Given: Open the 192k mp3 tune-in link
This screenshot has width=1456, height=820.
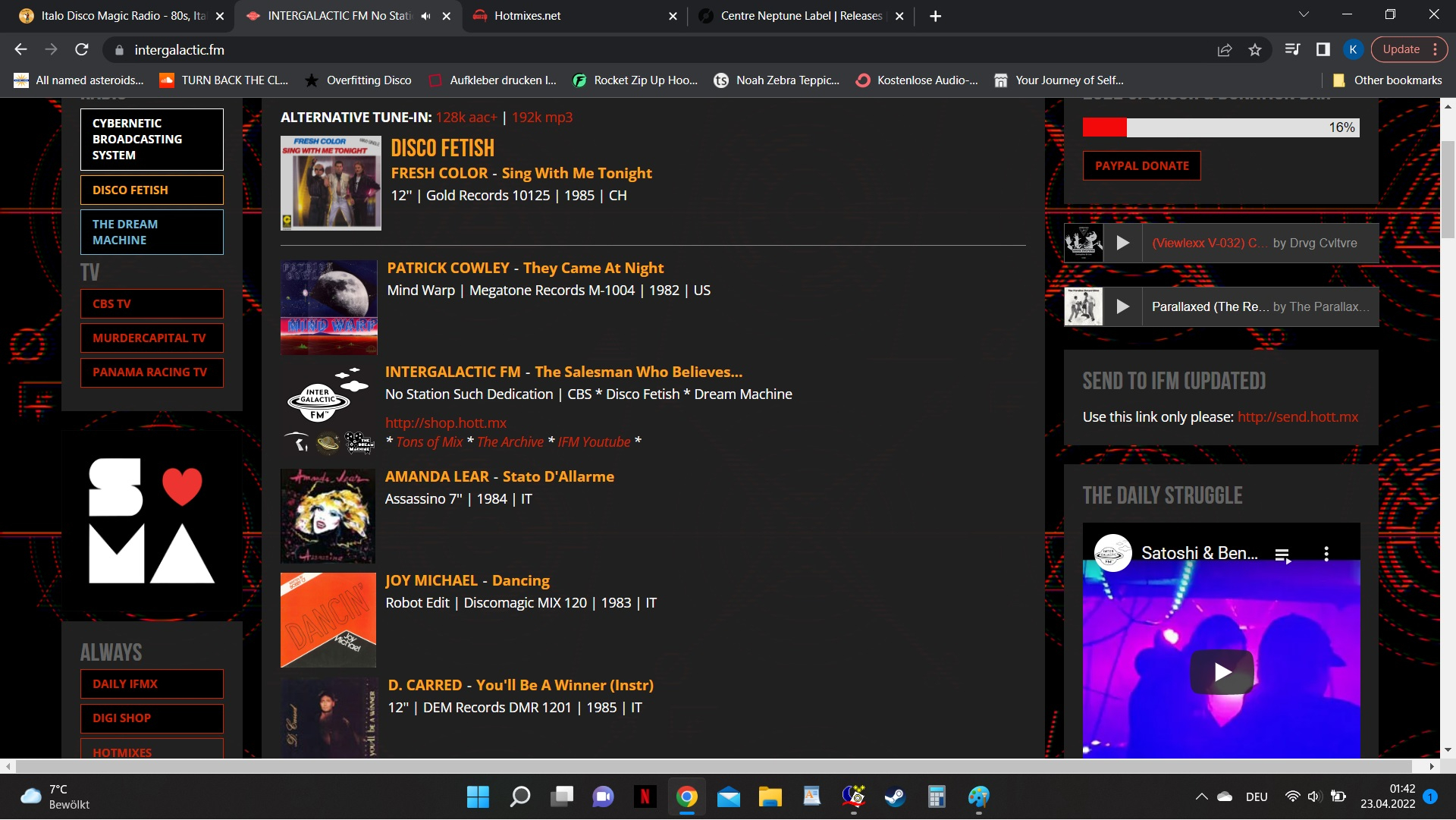Looking at the screenshot, I should point(541,118).
